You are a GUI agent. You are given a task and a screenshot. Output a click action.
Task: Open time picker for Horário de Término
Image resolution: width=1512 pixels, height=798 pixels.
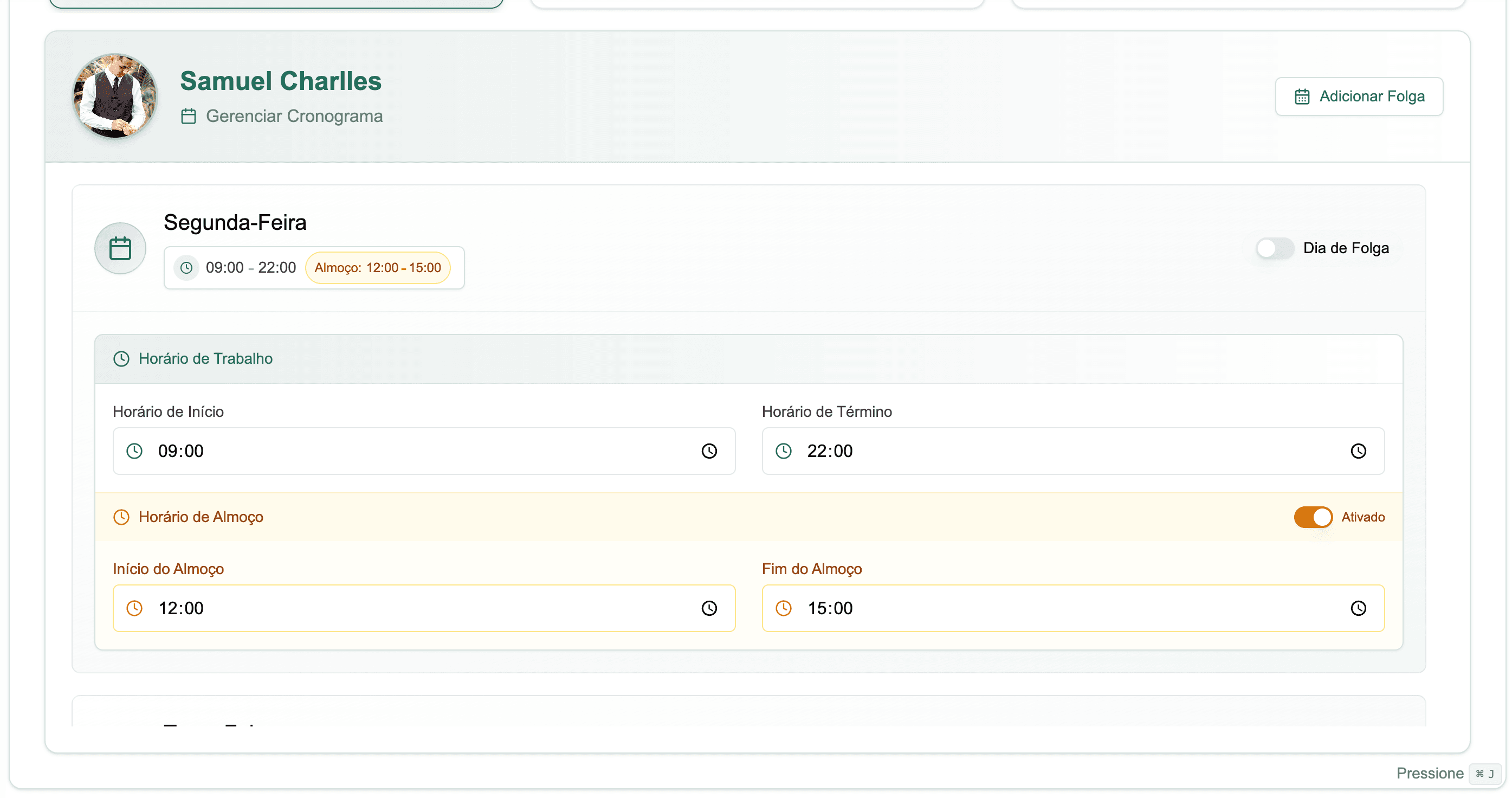pos(1358,451)
